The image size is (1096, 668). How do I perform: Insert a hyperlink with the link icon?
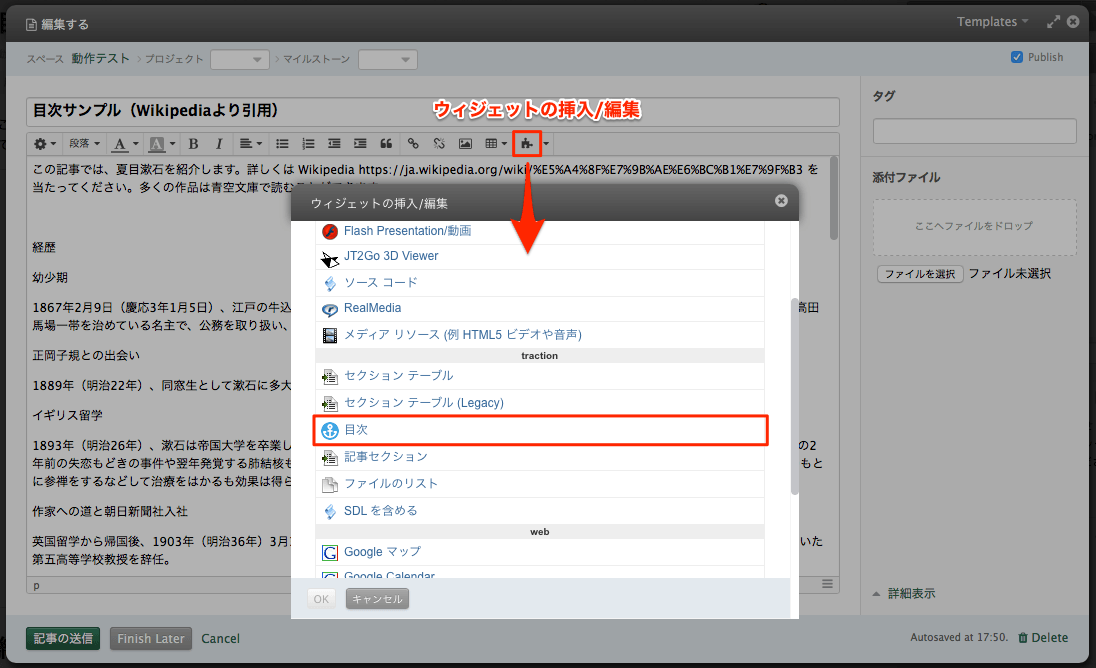pyautogui.click(x=413, y=144)
